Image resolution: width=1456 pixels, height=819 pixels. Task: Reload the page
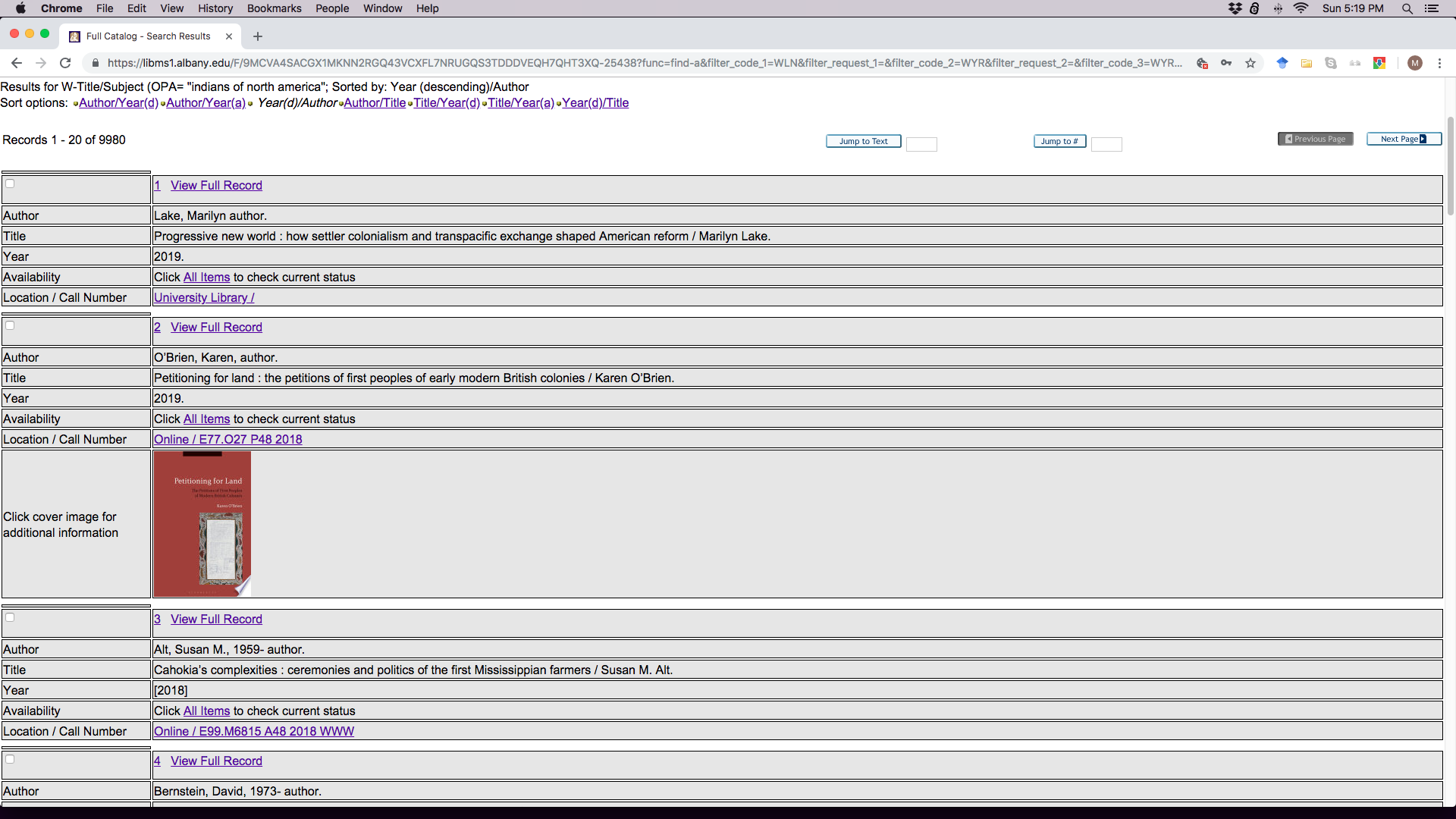pyautogui.click(x=65, y=63)
